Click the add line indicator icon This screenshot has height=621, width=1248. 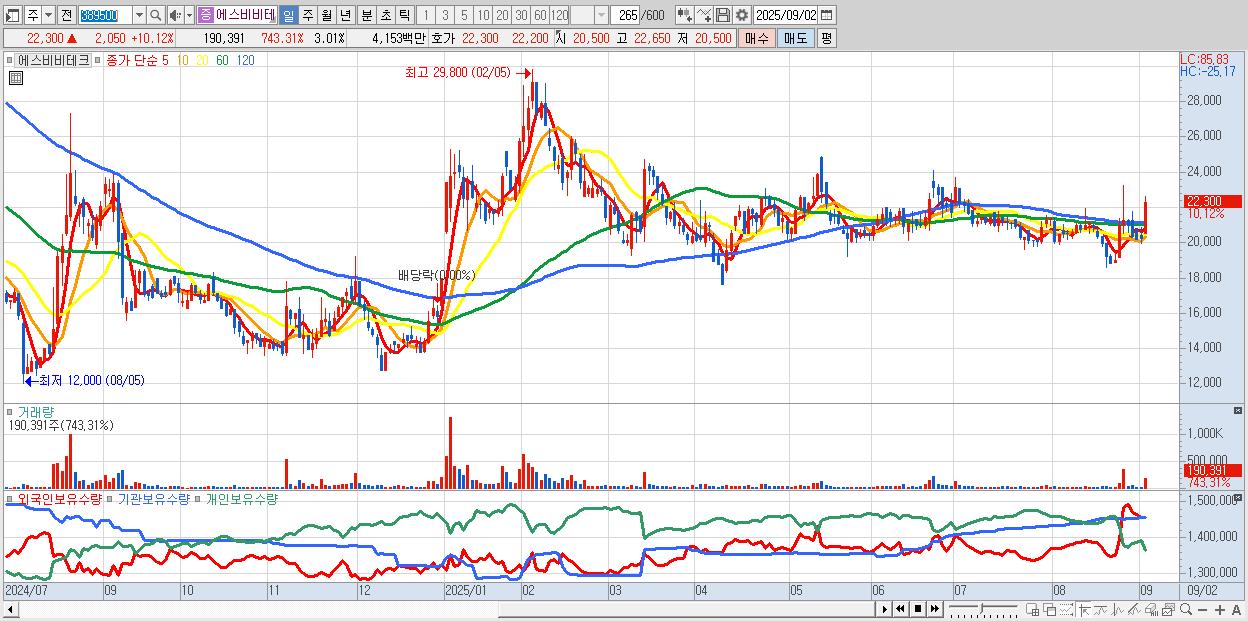coord(704,15)
